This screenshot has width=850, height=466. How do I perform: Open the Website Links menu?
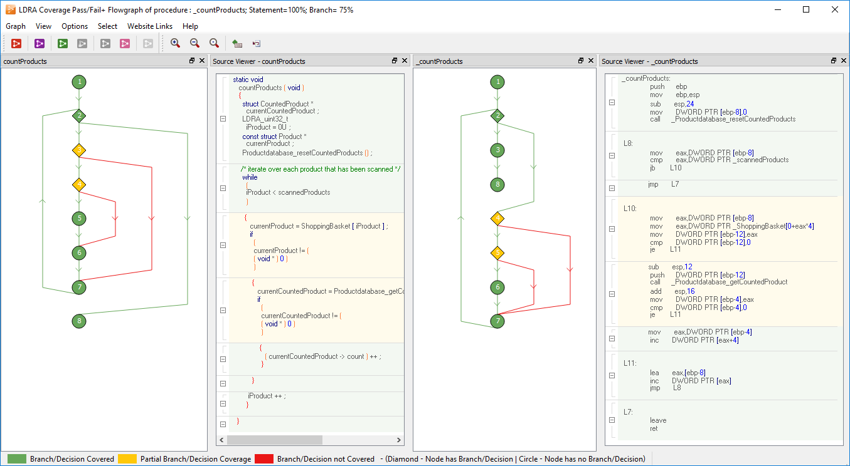[150, 26]
